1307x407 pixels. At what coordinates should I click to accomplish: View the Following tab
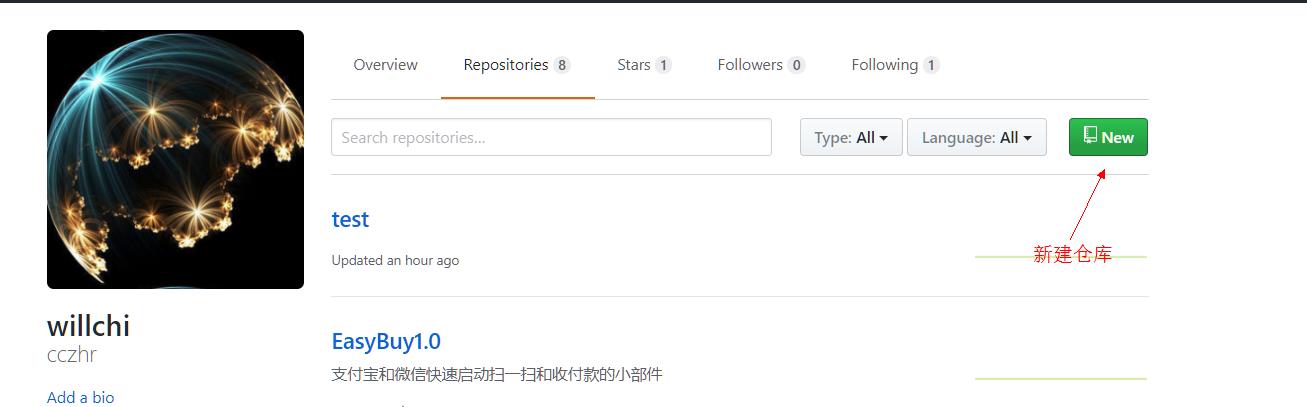click(895, 65)
